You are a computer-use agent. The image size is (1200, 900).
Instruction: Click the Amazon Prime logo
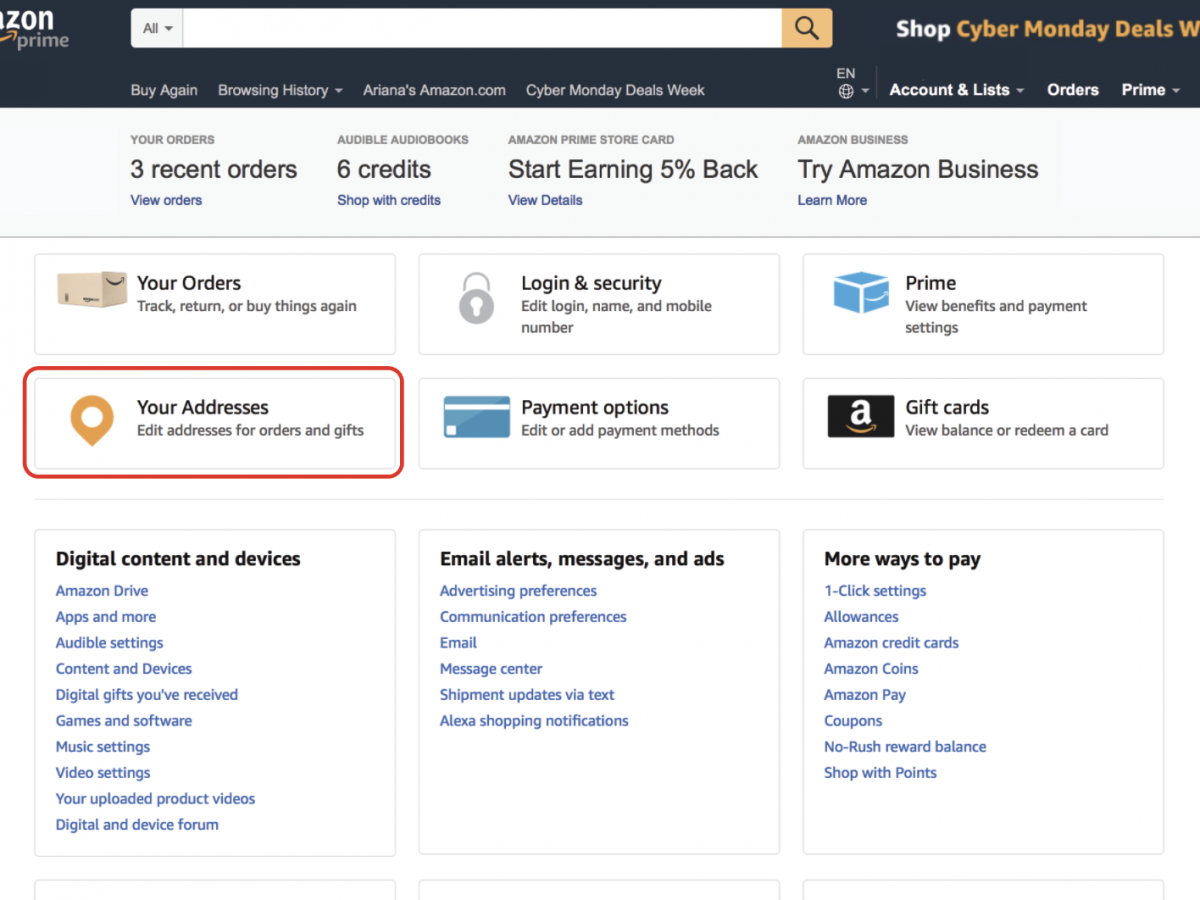[34, 29]
